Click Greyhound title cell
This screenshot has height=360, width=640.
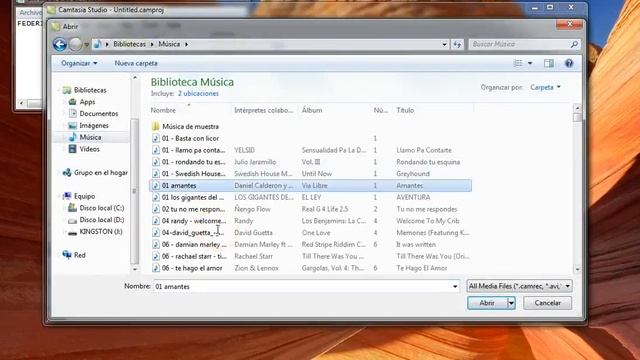[x=413, y=174]
